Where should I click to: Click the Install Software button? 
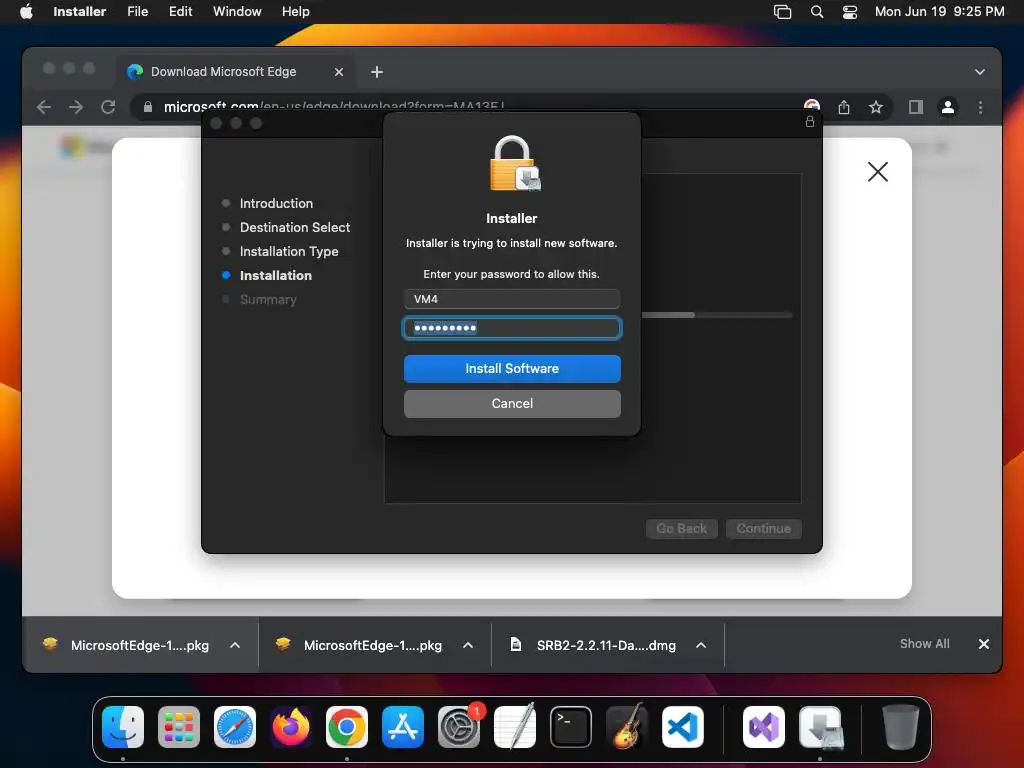coord(512,369)
